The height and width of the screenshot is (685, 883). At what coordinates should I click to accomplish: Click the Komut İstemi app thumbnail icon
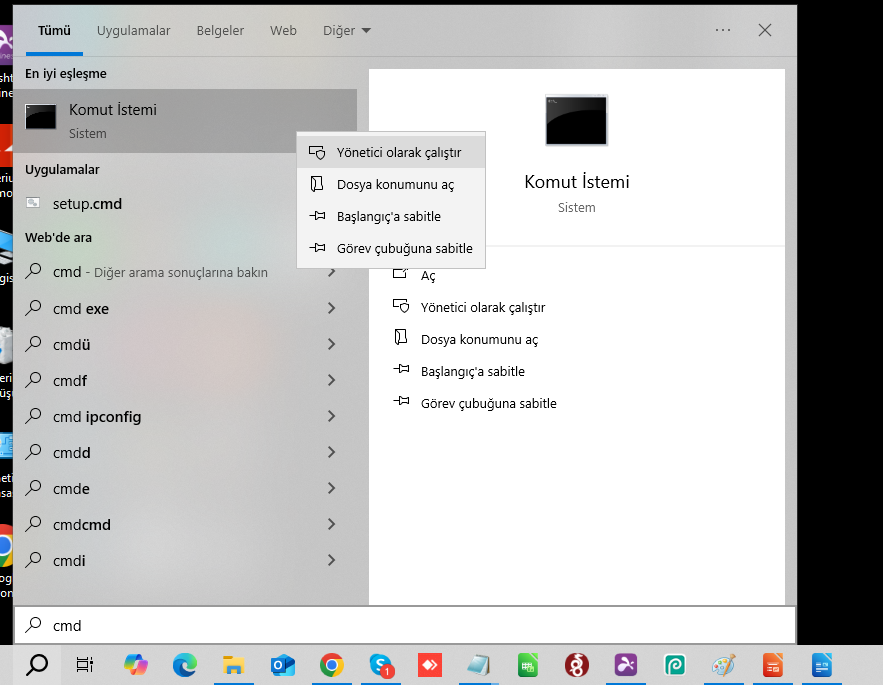40,116
